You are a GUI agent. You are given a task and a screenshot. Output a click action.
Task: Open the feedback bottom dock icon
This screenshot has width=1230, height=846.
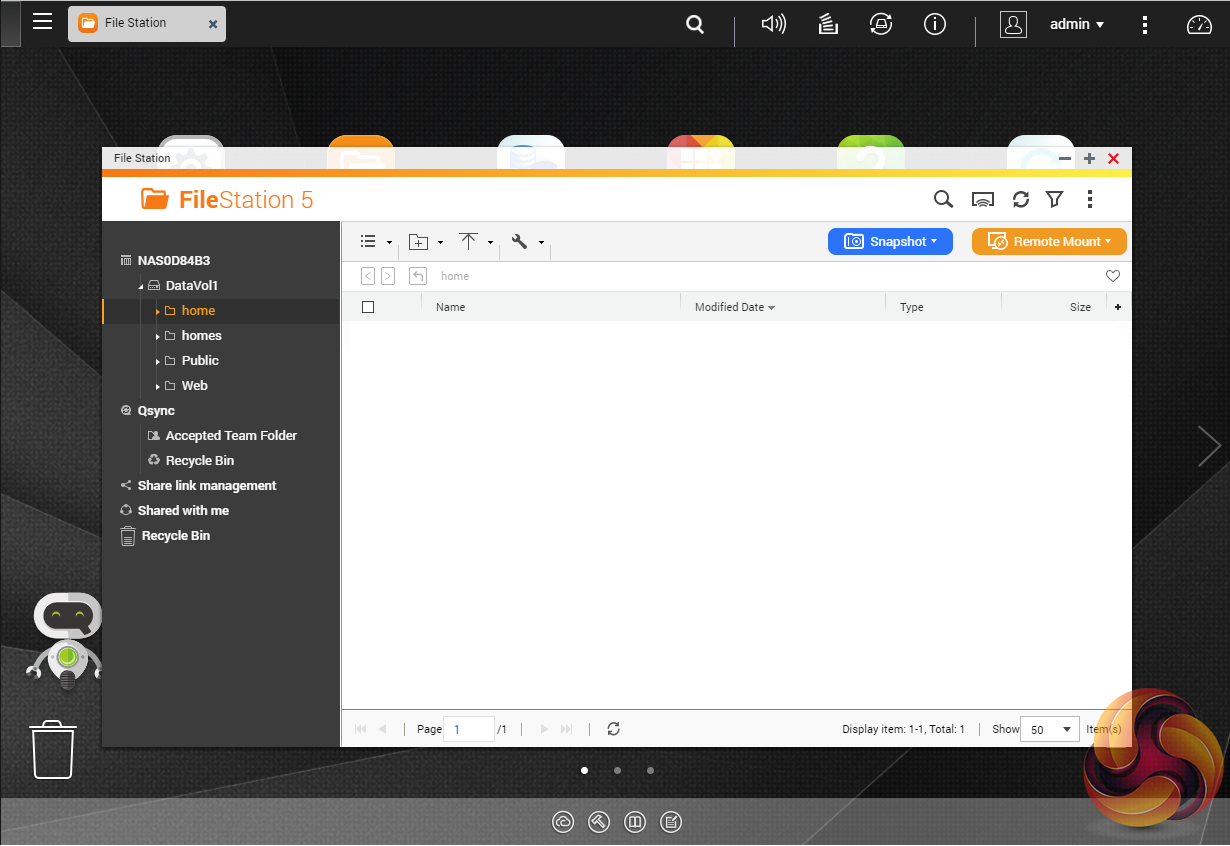[672, 822]
